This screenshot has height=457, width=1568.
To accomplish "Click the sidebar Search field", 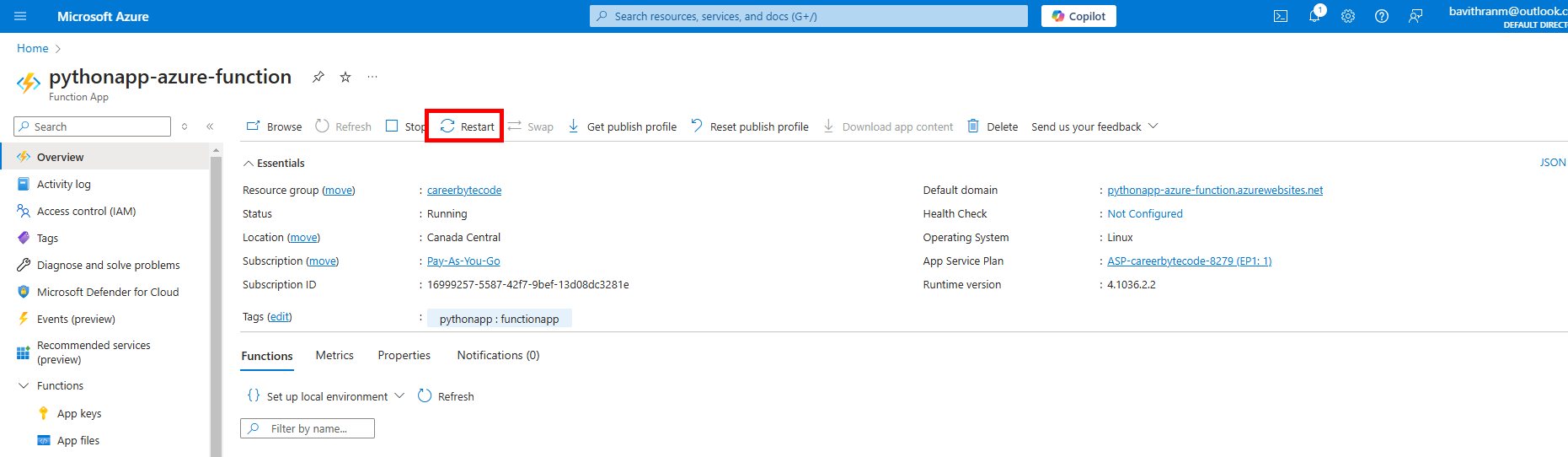I will tap(93, 126).
